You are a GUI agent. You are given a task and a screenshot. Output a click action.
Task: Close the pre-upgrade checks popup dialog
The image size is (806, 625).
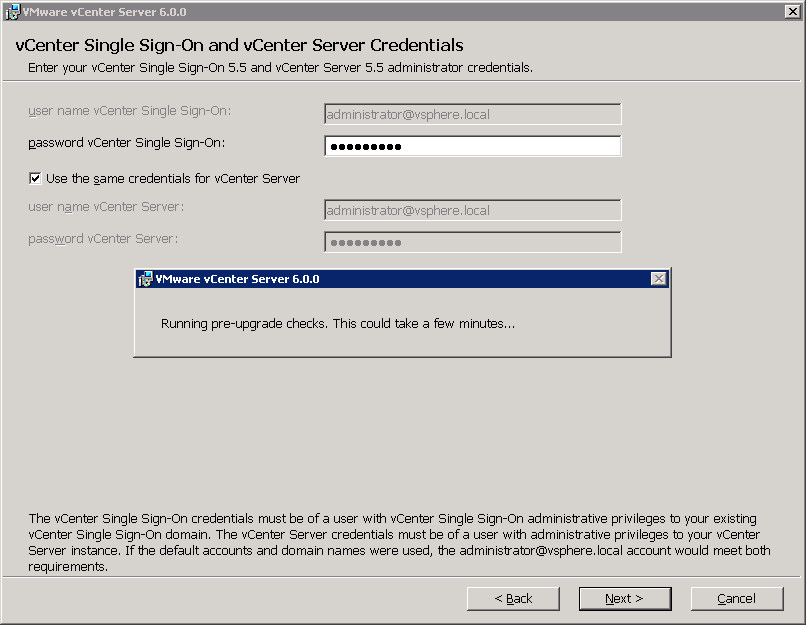(658, 279)
